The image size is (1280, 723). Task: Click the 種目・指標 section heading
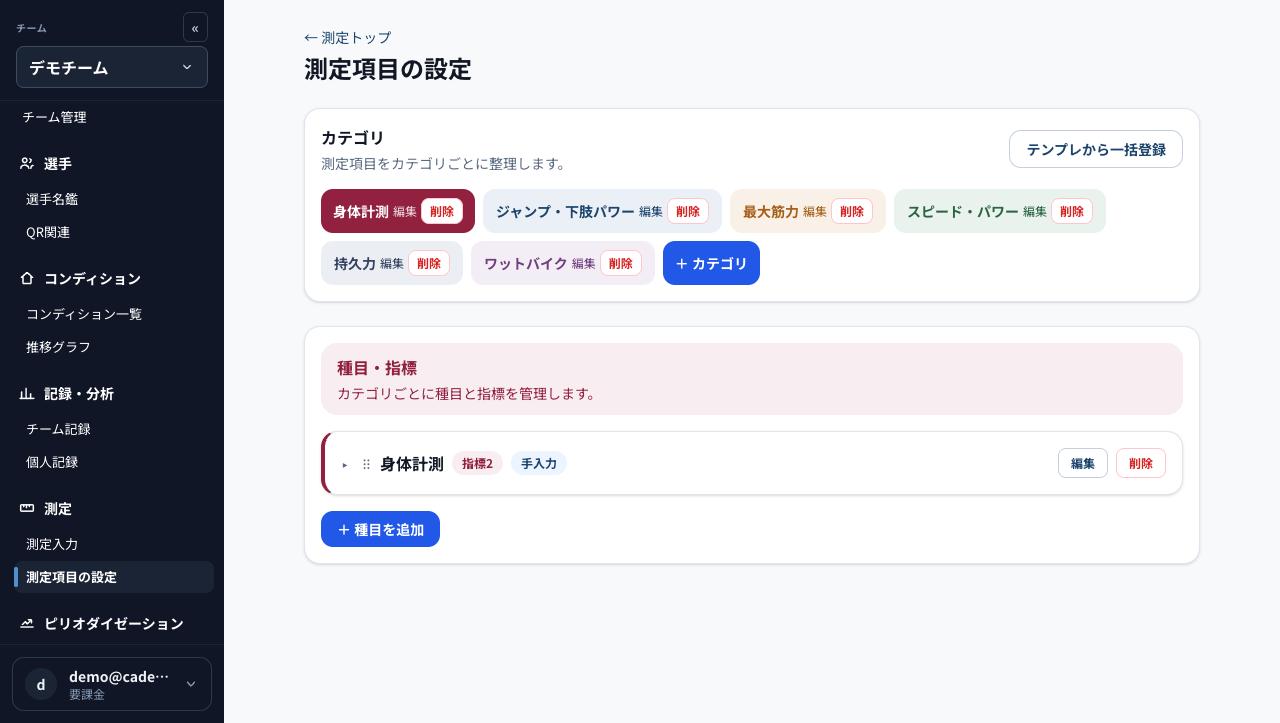click(x=377, y=368)
